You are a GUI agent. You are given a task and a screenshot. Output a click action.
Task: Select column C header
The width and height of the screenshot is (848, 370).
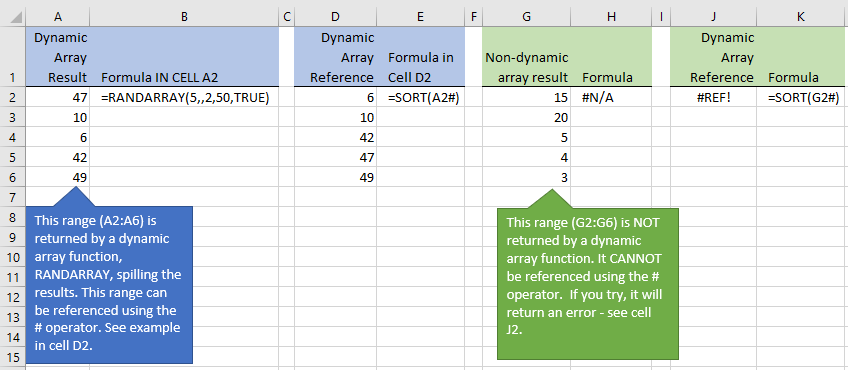(287, 17)
